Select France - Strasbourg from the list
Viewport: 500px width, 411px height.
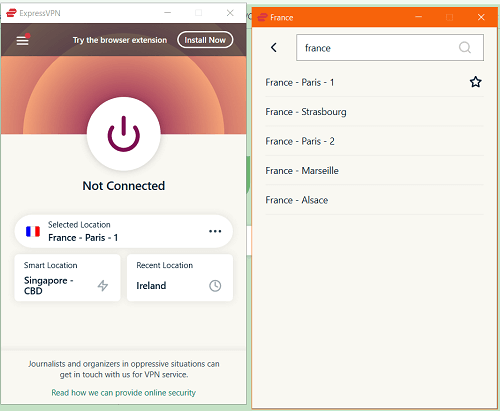(x=374, y=112)
